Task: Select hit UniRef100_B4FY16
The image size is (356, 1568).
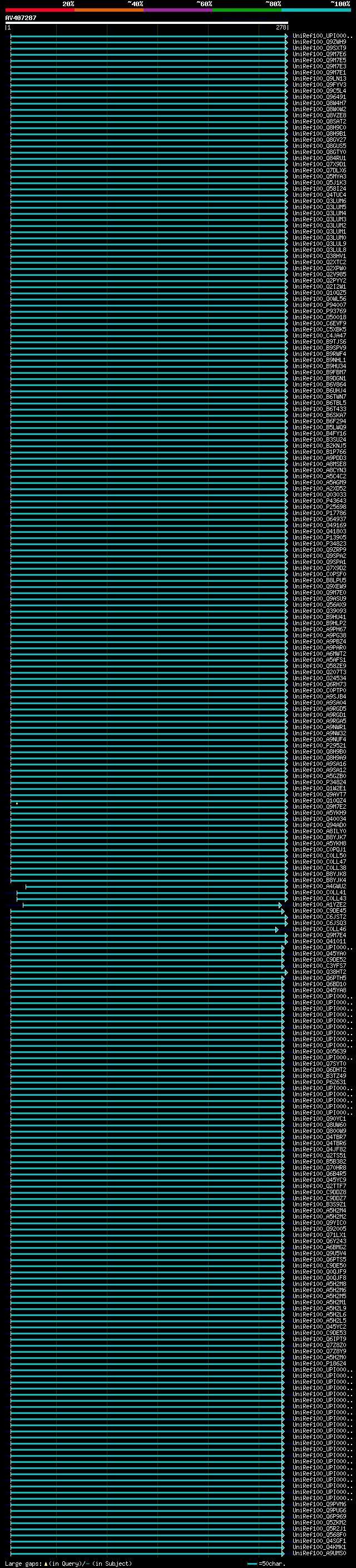Action: point(319,433)
